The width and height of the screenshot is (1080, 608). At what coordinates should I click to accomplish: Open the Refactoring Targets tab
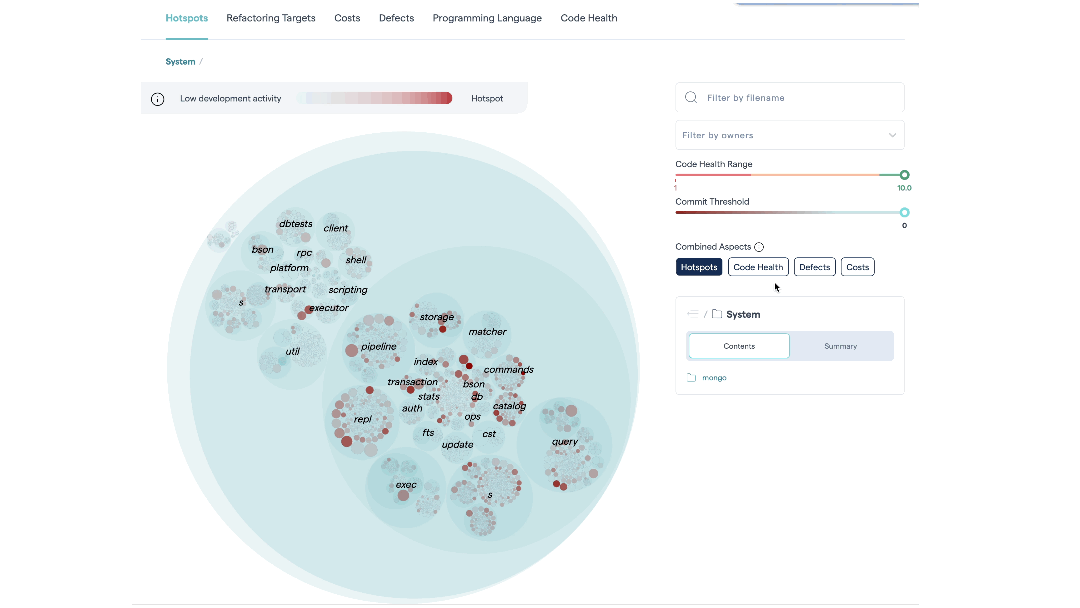pos(270,17)
